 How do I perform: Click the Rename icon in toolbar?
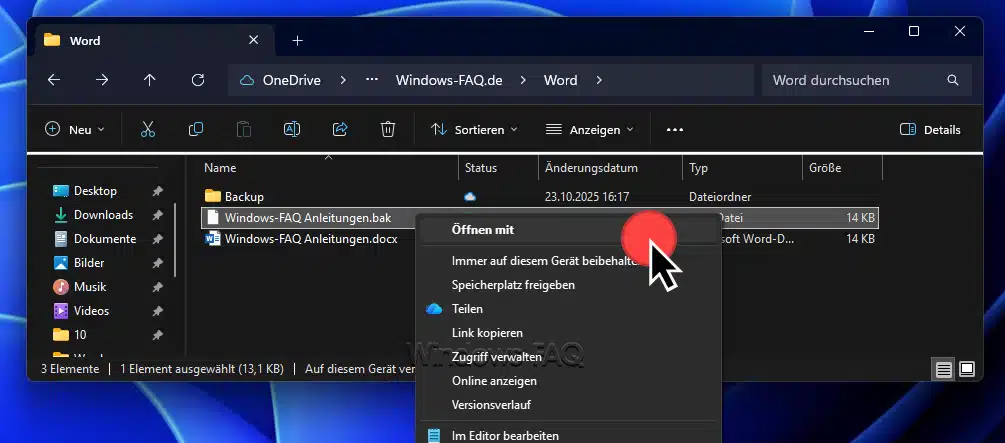click(x=292, y=129)
